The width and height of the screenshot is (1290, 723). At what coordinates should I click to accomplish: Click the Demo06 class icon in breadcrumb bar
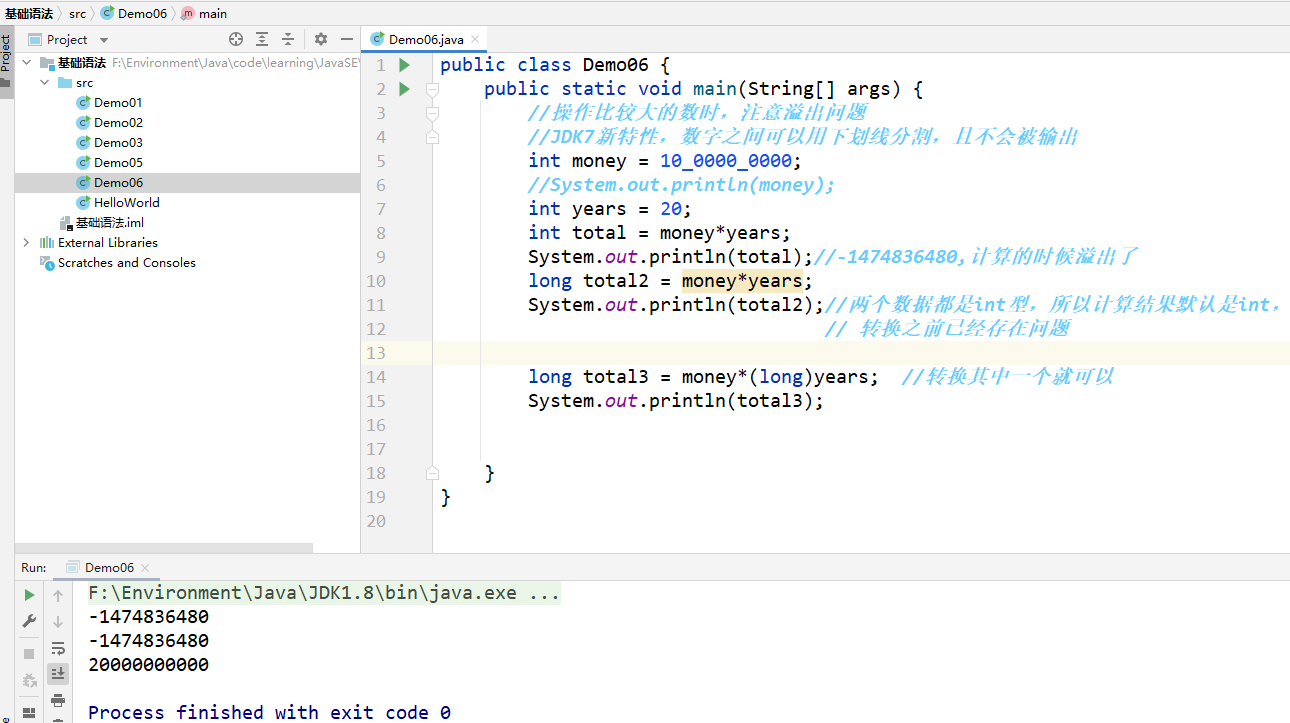107,14
